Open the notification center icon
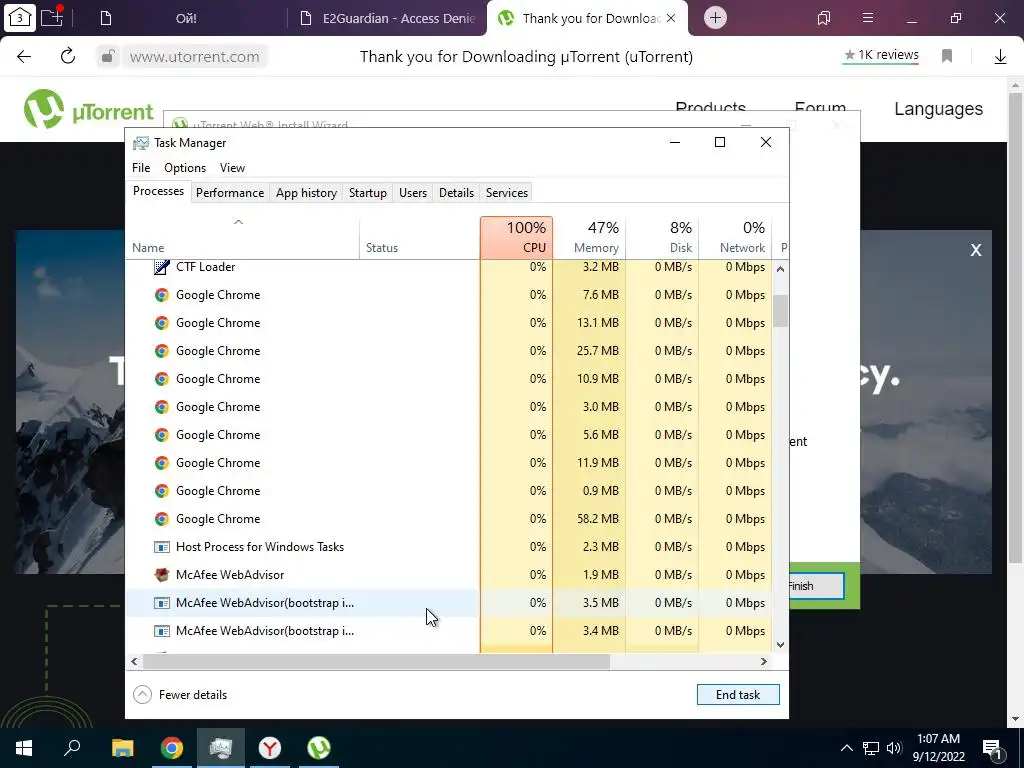The image size is (1024, 768). point(992,749)
